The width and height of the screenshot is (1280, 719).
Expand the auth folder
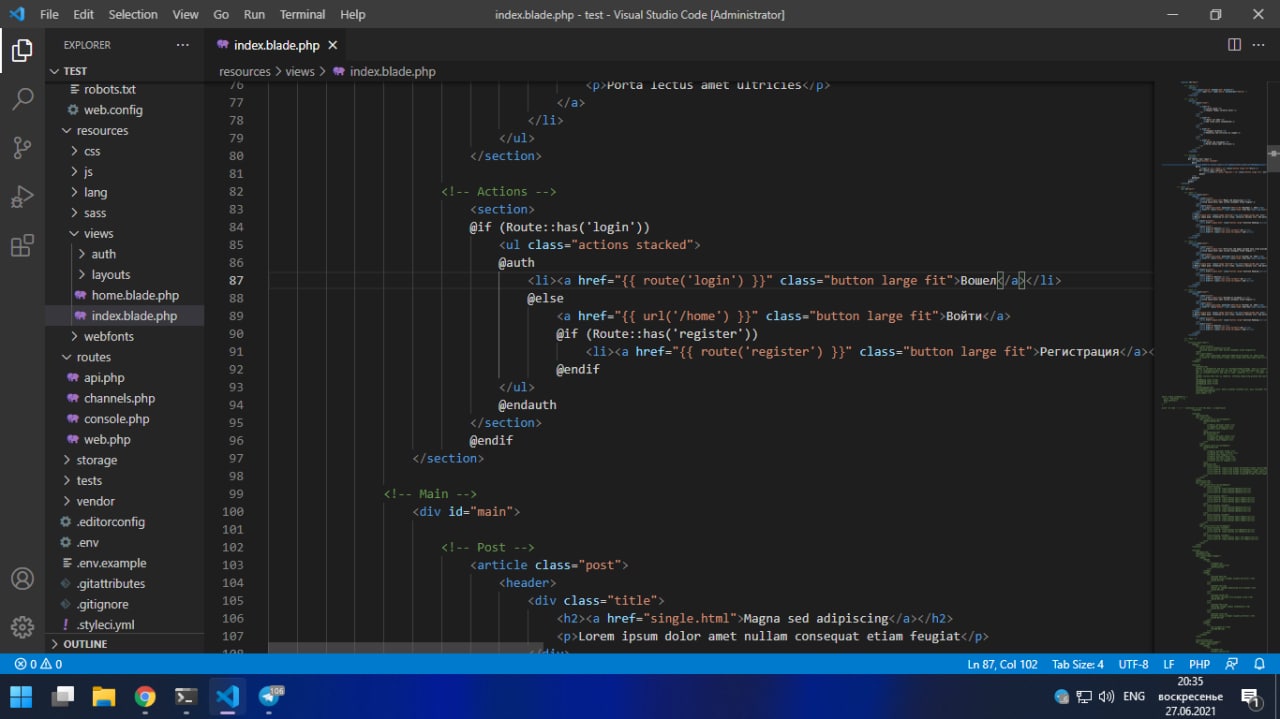click(103, 254)
